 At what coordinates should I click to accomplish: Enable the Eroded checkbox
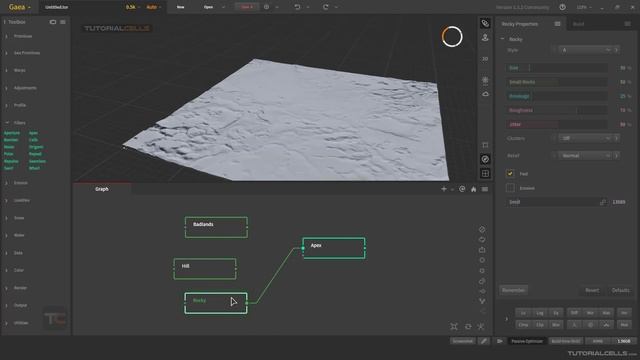(x=510, y=188)
